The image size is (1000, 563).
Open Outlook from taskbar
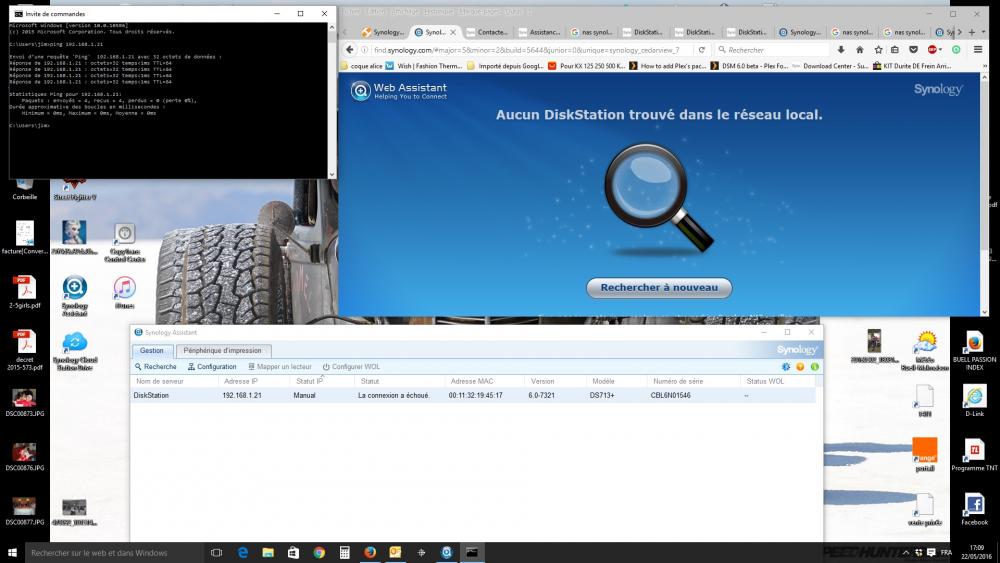click(x=395, y=553)
